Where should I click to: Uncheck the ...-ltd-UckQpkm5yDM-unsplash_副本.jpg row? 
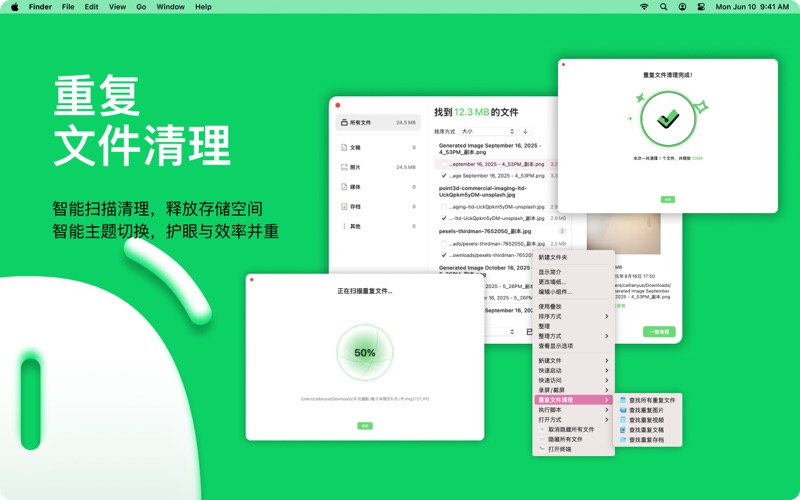[444, 218]
